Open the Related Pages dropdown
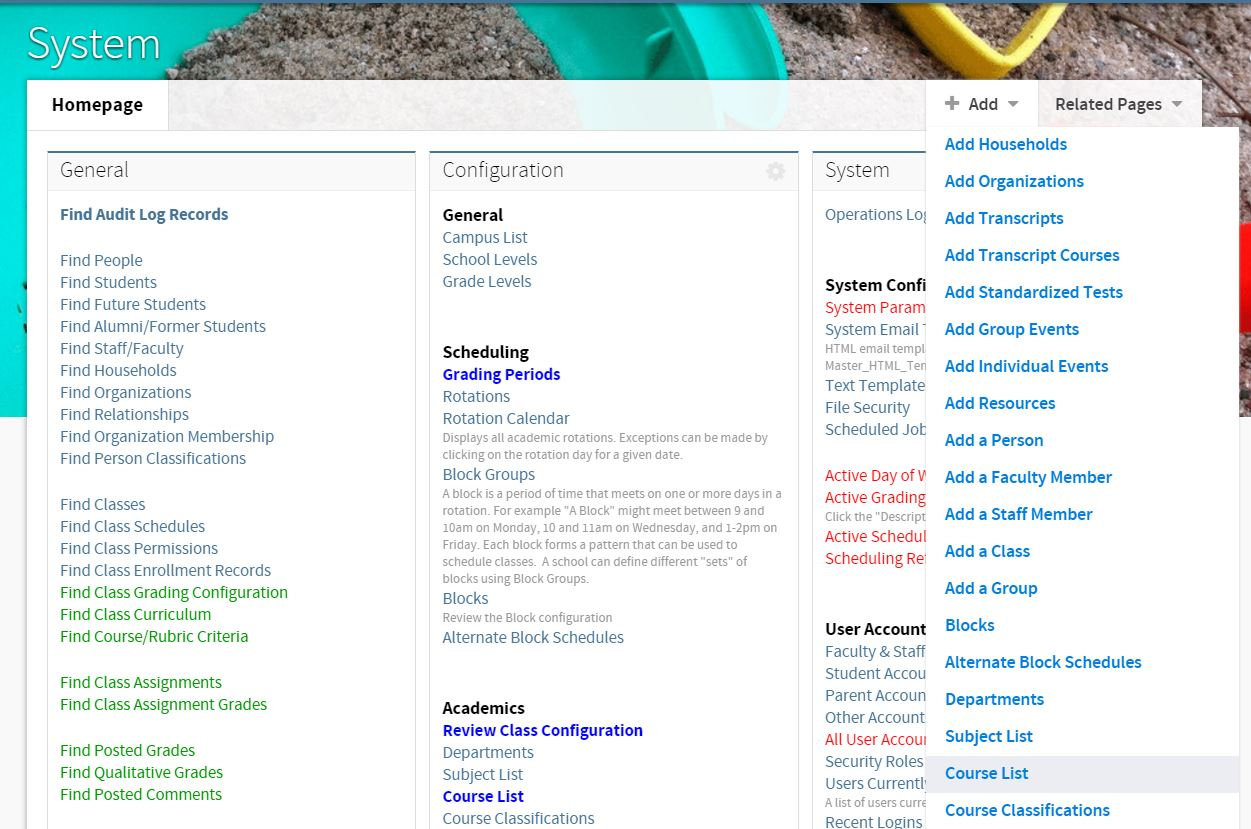The image size is (1251, 829). pyautogui.click(x=1109, y=103)
